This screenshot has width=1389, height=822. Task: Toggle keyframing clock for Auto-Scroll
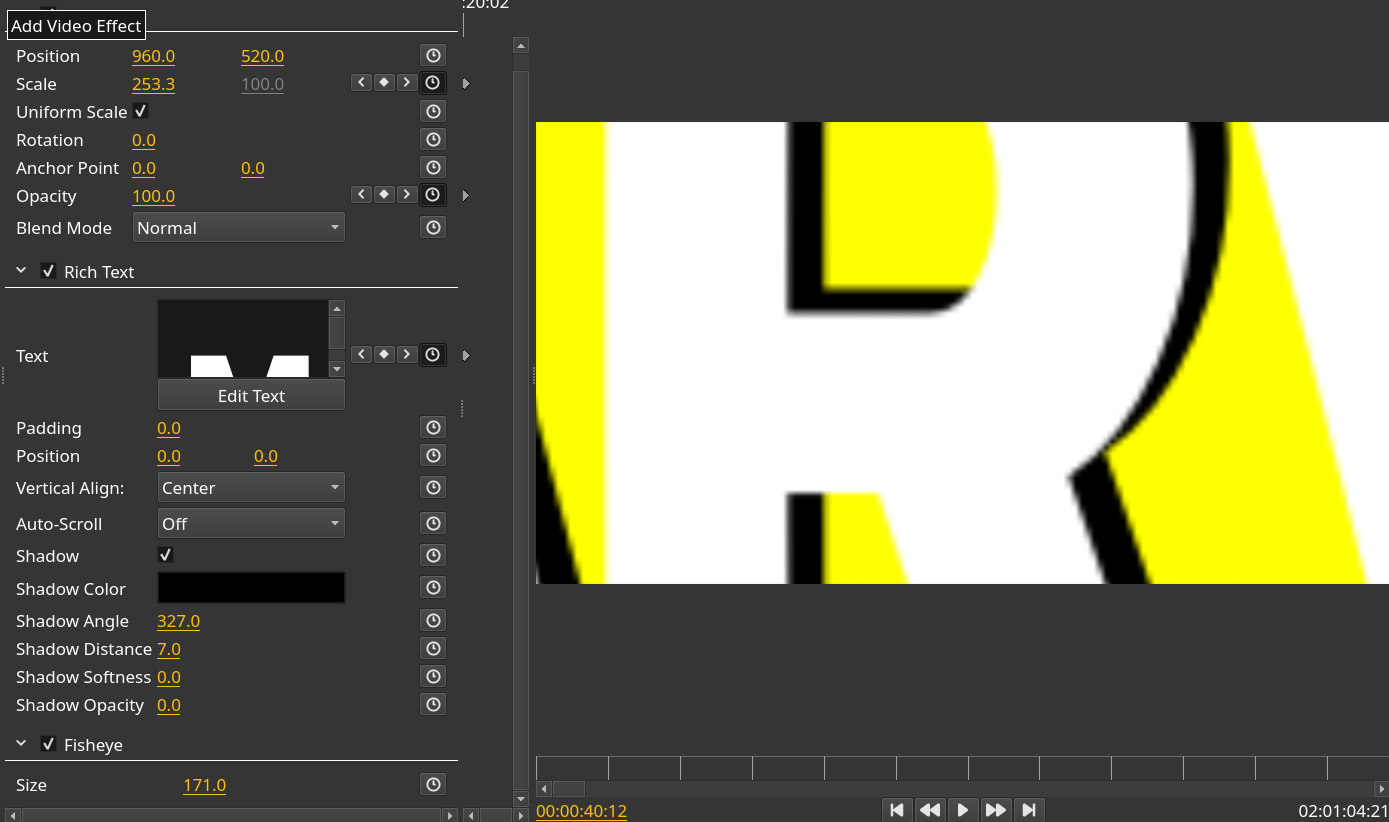433,523
